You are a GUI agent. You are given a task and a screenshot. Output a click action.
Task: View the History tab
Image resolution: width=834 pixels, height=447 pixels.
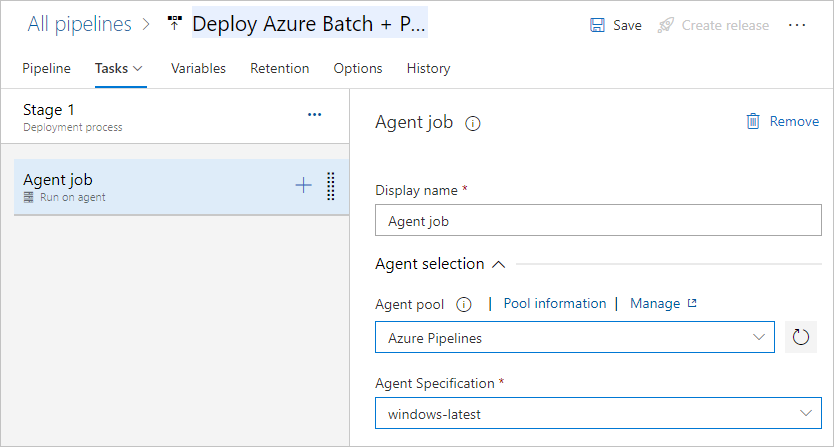click(428, 69)
